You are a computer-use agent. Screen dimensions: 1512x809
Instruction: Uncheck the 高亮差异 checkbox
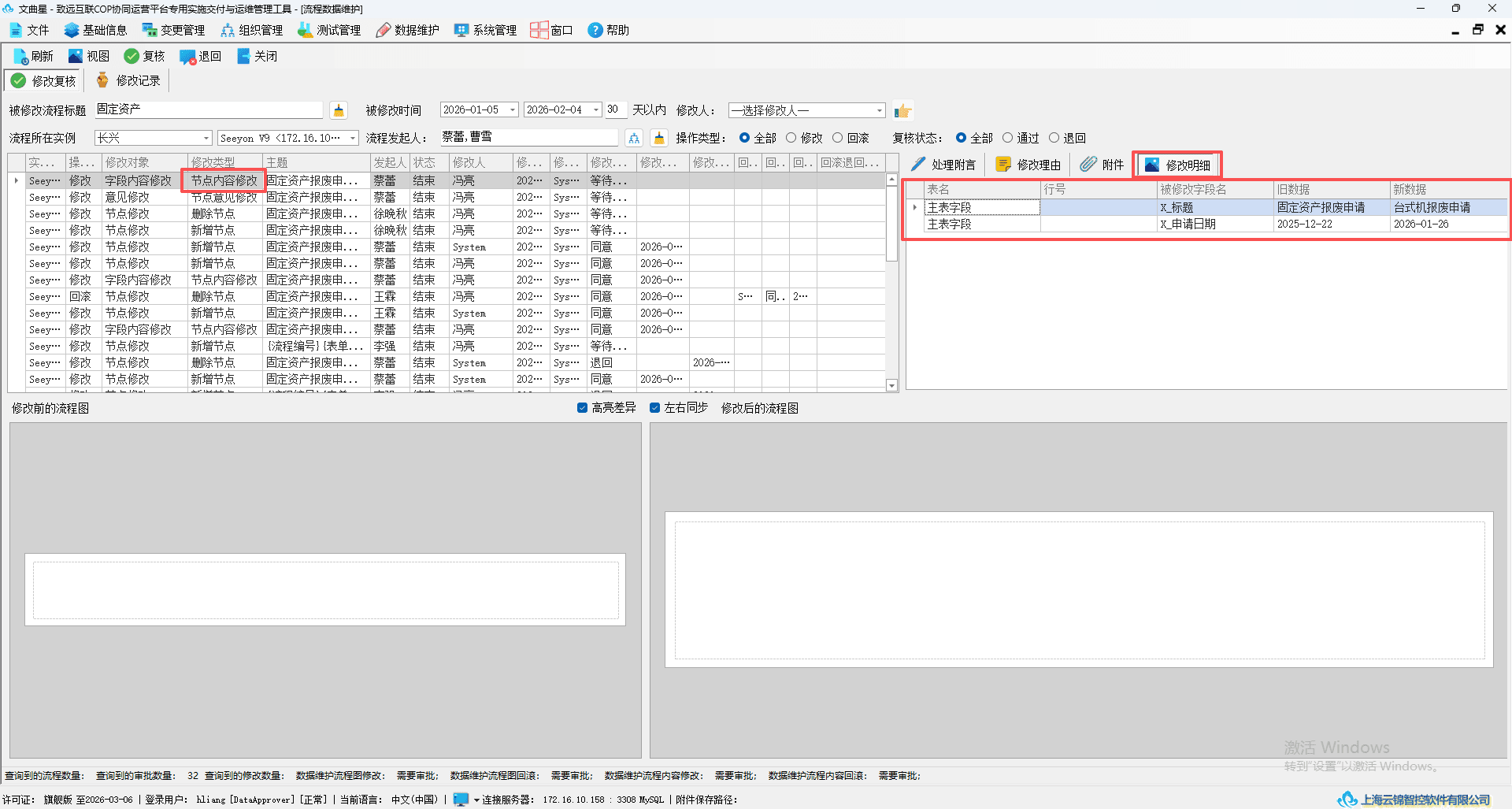coord(583,408)
